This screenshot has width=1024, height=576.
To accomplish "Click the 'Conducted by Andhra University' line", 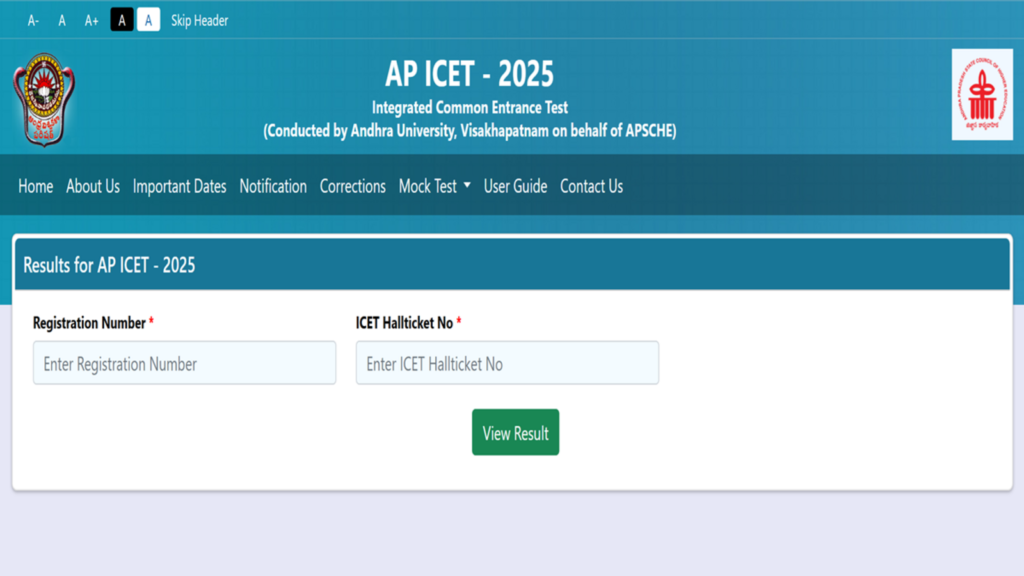I will pos(470,131).
